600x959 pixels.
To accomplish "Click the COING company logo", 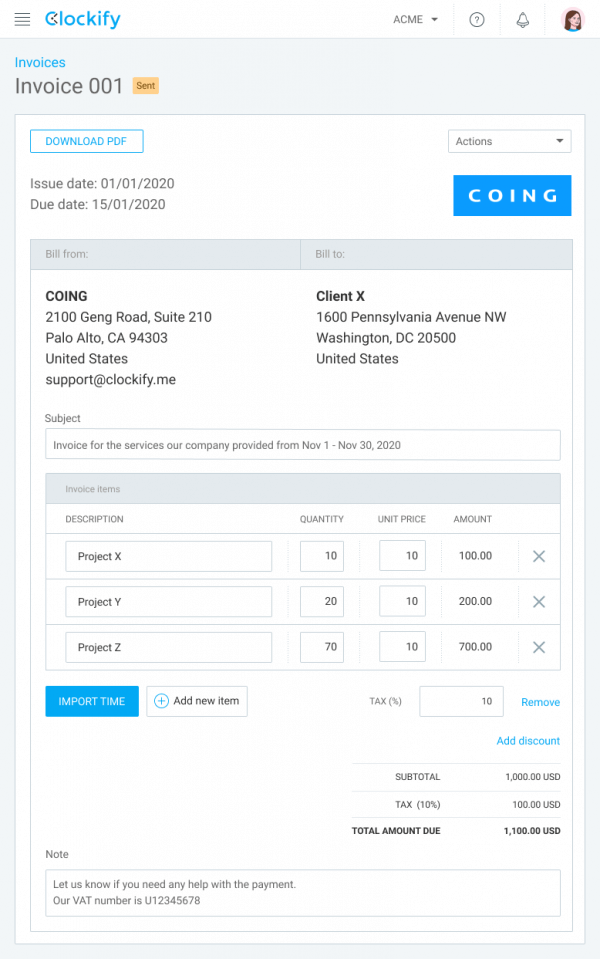I will pyautogui.click(x=512, y=195).
